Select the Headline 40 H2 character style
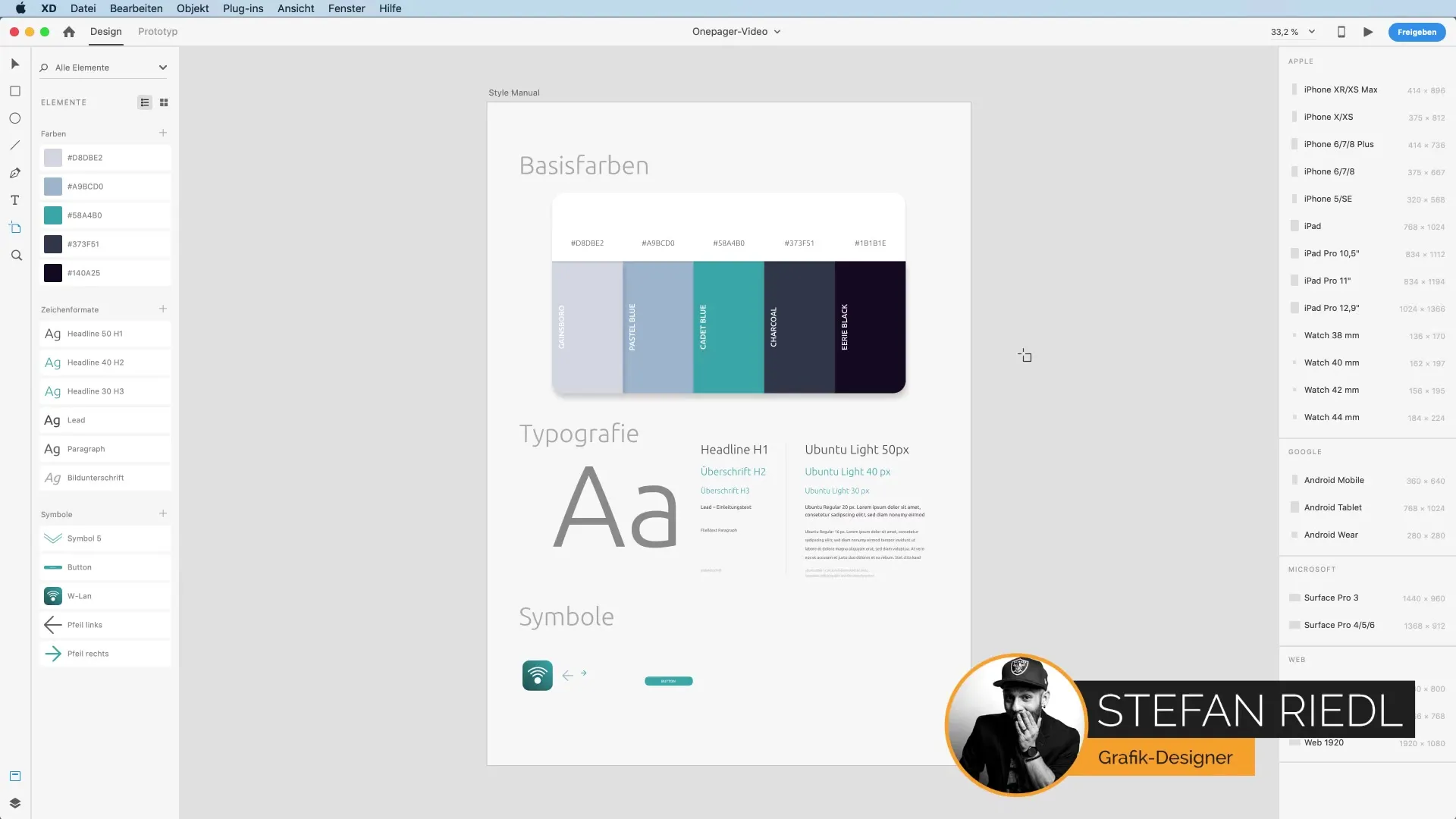Image resolution: width=1456 pixels, height=819 pixels. [x=105, y=362]
